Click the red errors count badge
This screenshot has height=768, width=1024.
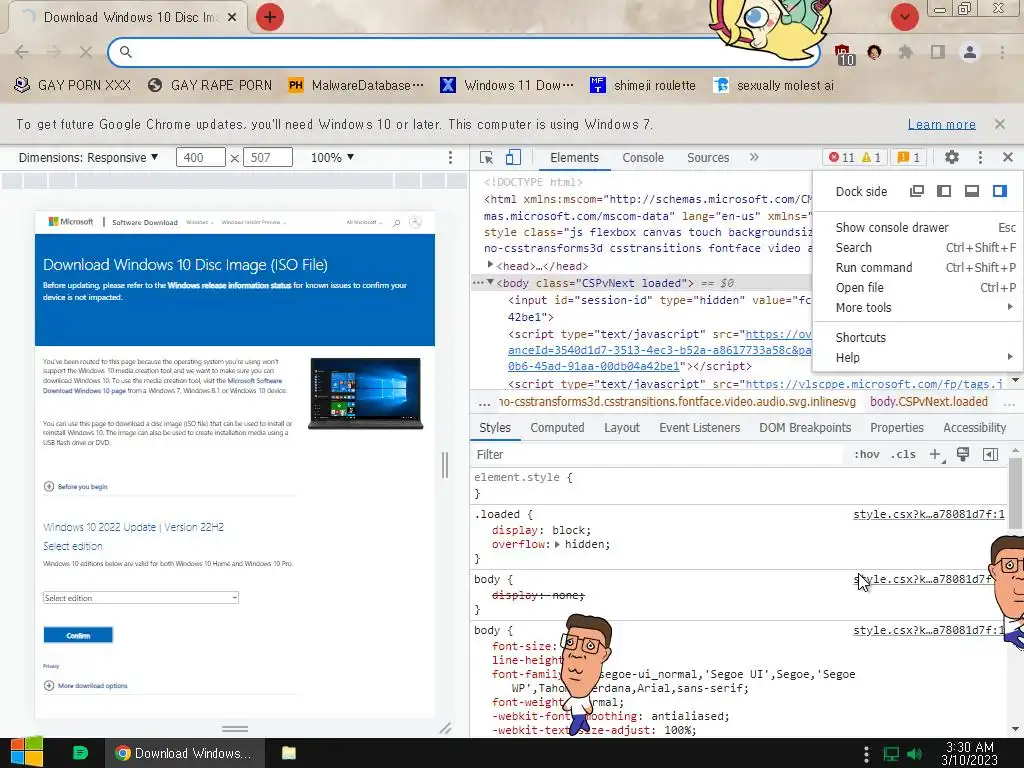tap(842, 157)
